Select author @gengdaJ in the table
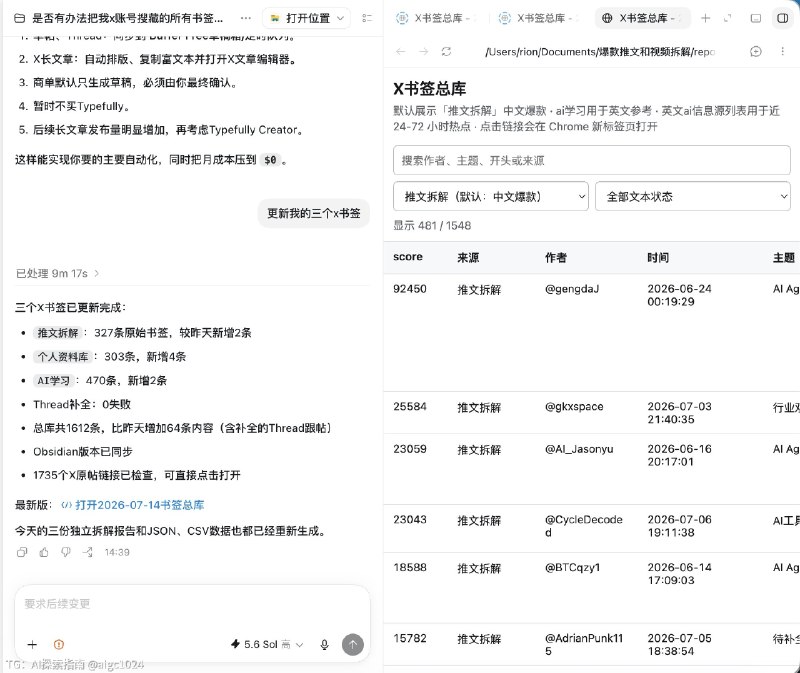Viewport: 800px width, 673px height. [x=572, y=289]
